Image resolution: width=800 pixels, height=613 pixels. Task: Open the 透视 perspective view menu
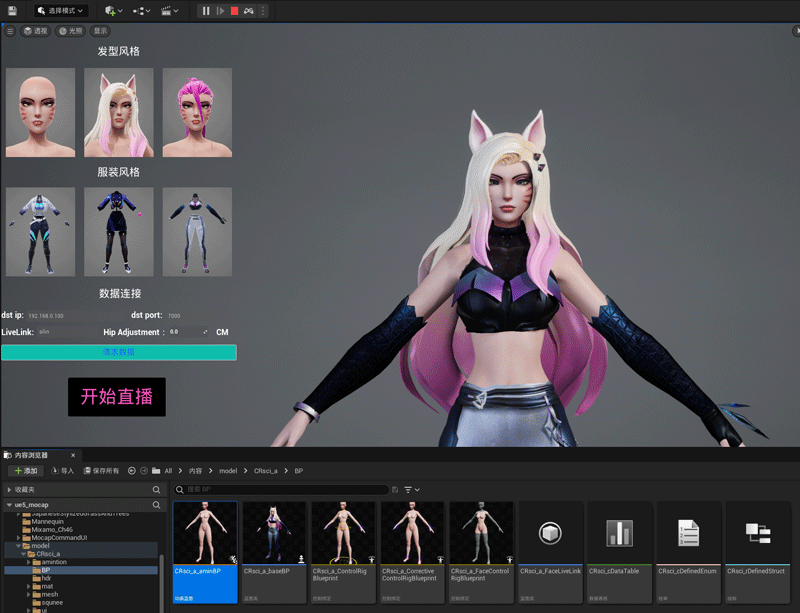point(36,31)
